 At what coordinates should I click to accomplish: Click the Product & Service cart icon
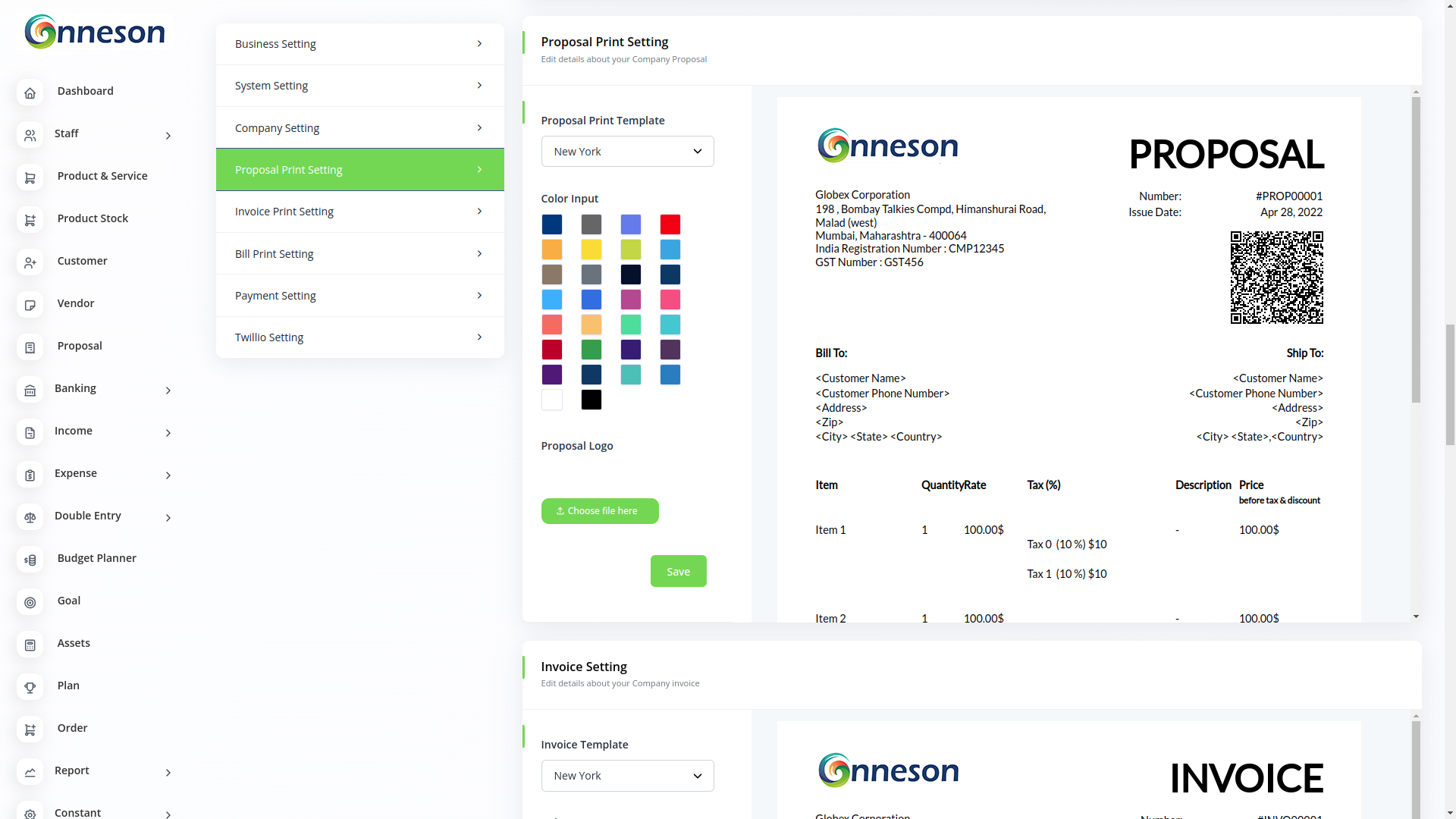click(x=30, y=177)
